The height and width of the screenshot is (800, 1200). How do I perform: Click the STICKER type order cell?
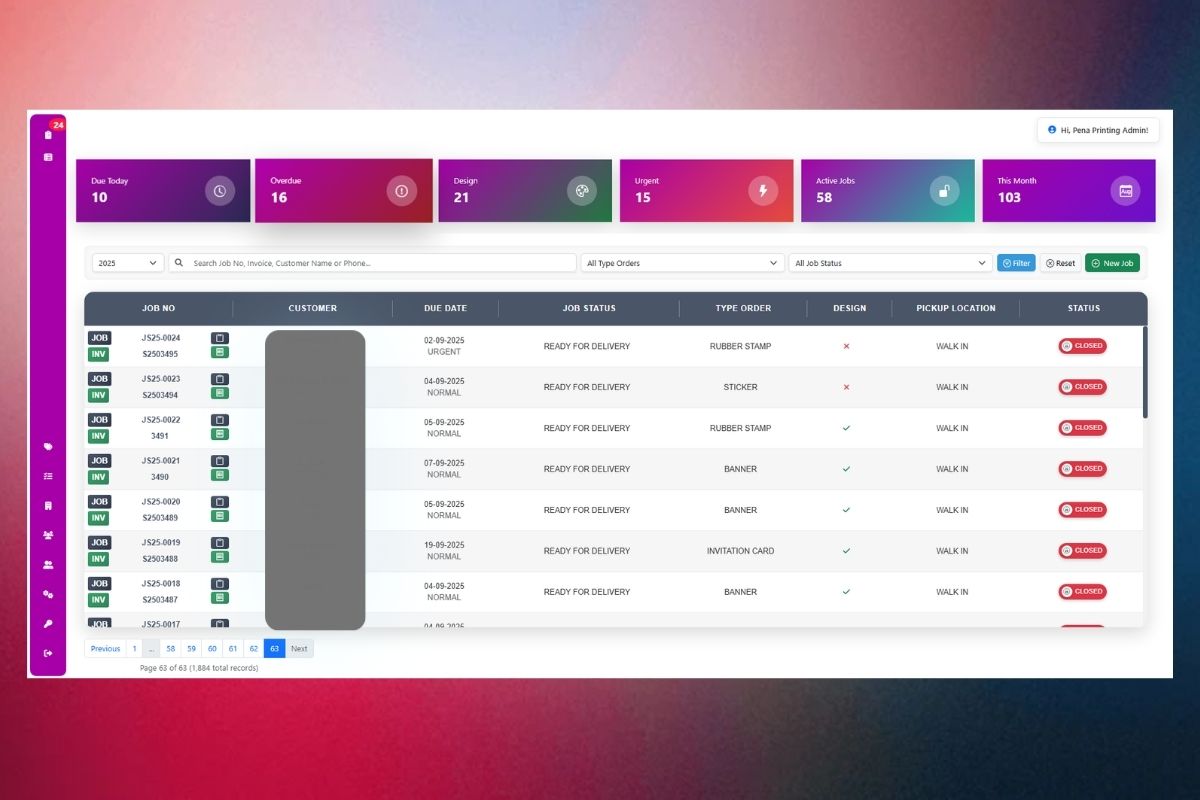(740, 387)
